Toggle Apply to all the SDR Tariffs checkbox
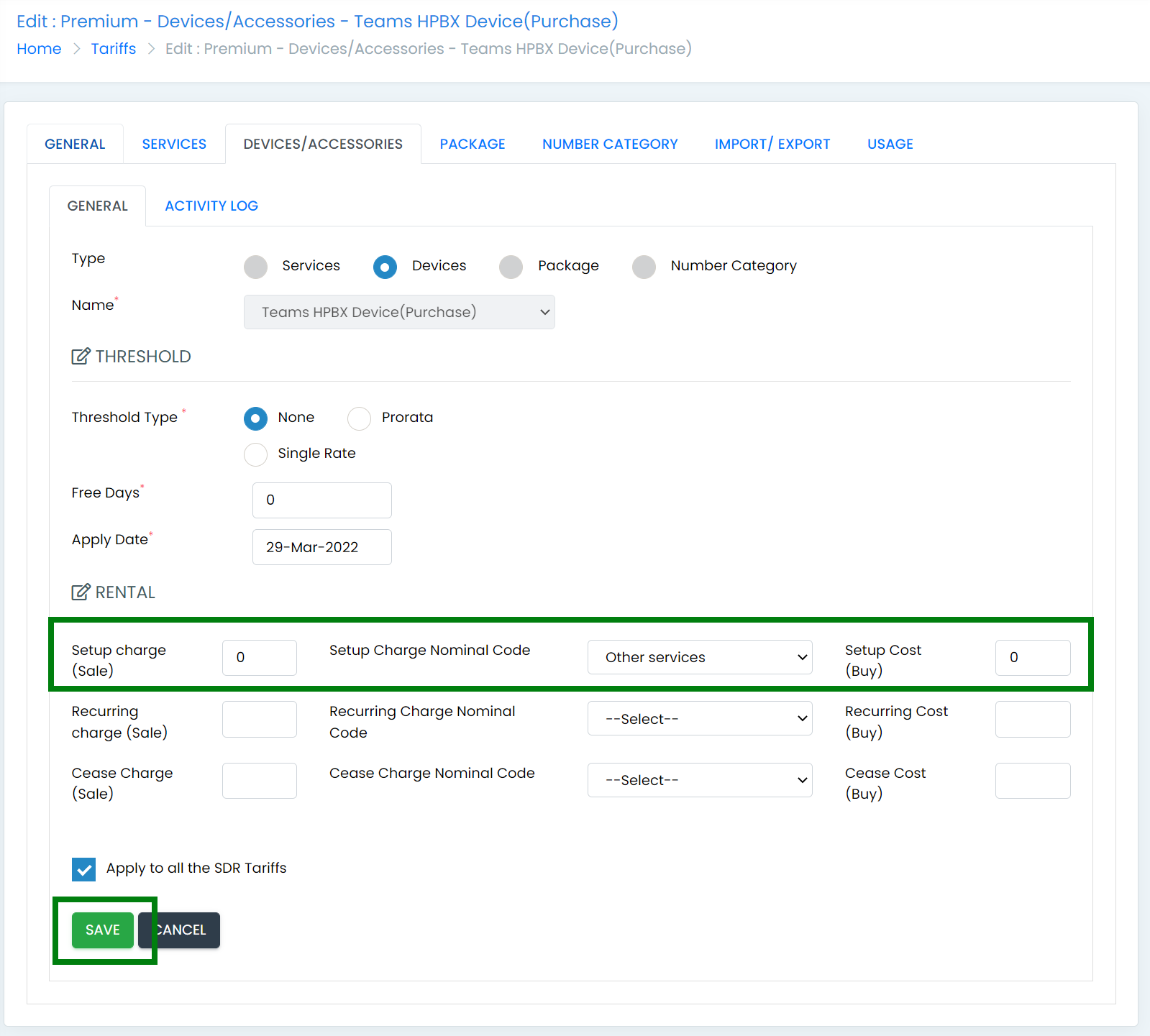Viewport: 1150px width, 1036px height. (x=83, y=869)
